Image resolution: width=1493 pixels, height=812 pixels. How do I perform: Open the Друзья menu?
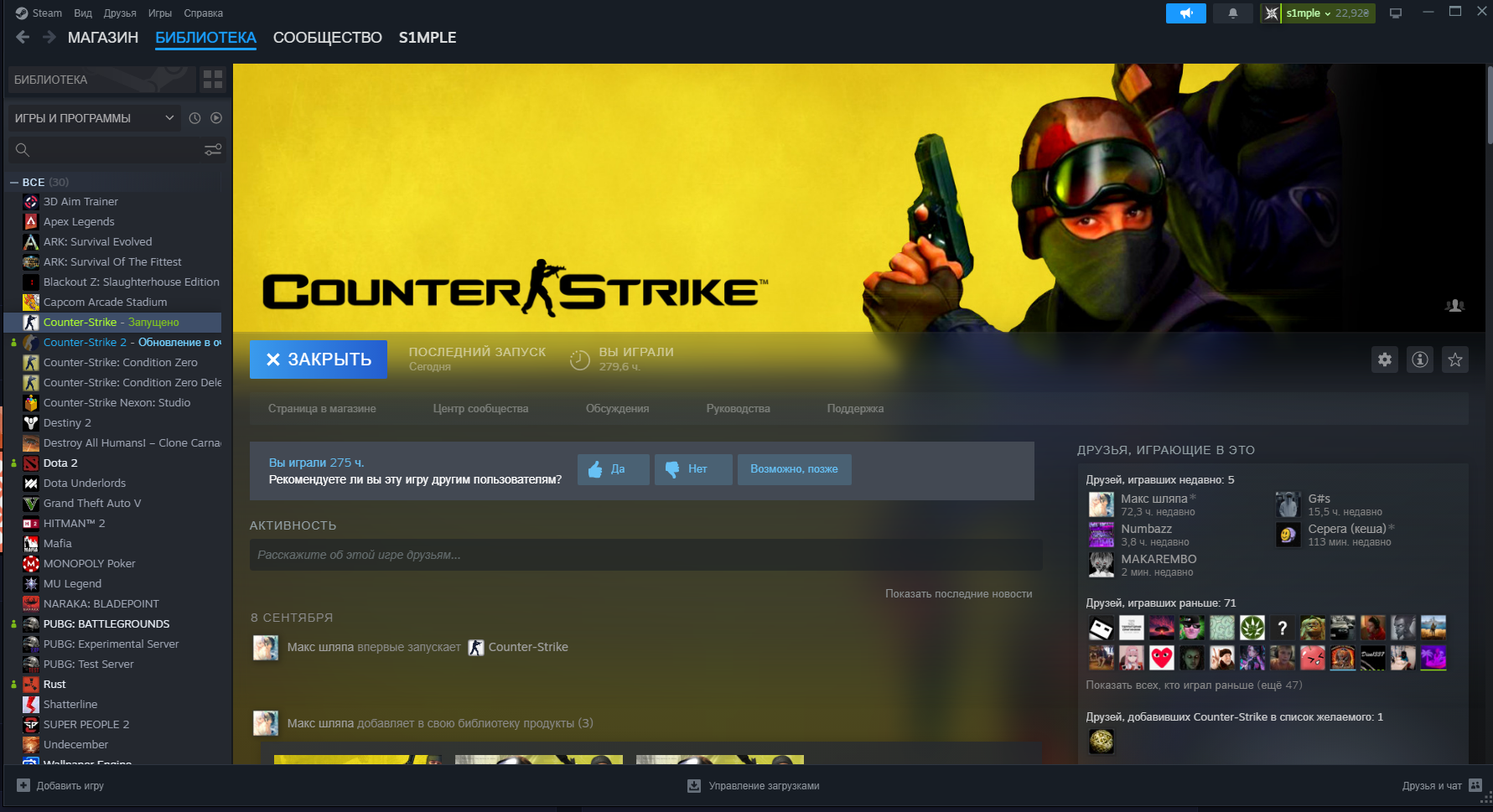[120, 13]
